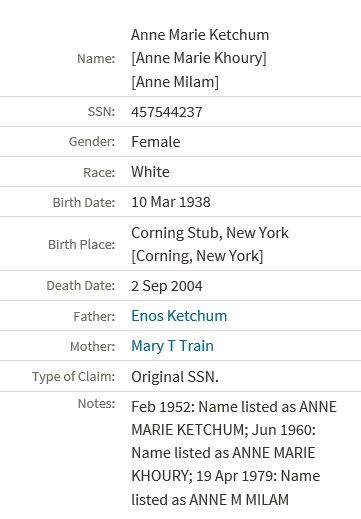Click the Death Date field label

click(81, 286)
